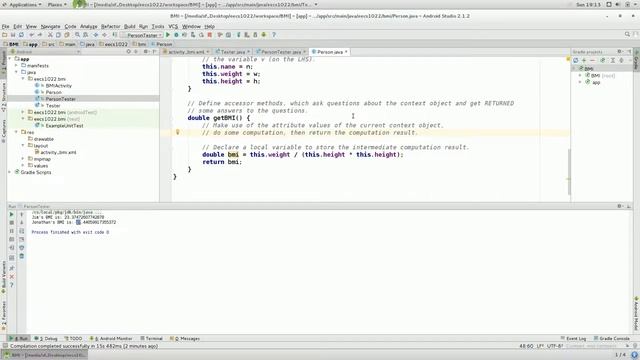Open the Messages tool window
The height and width of the screenshot is (360, 640).
(x=185, y=338)
